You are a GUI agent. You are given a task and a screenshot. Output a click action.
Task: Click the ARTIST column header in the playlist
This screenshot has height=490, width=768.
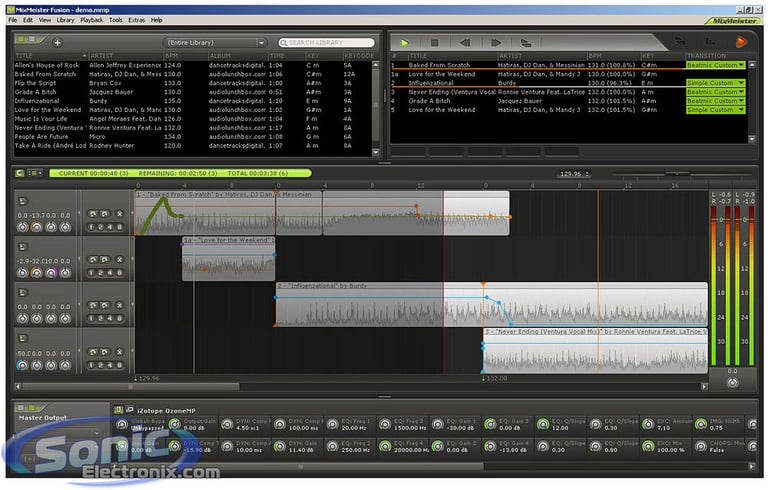tap(541, 56)
